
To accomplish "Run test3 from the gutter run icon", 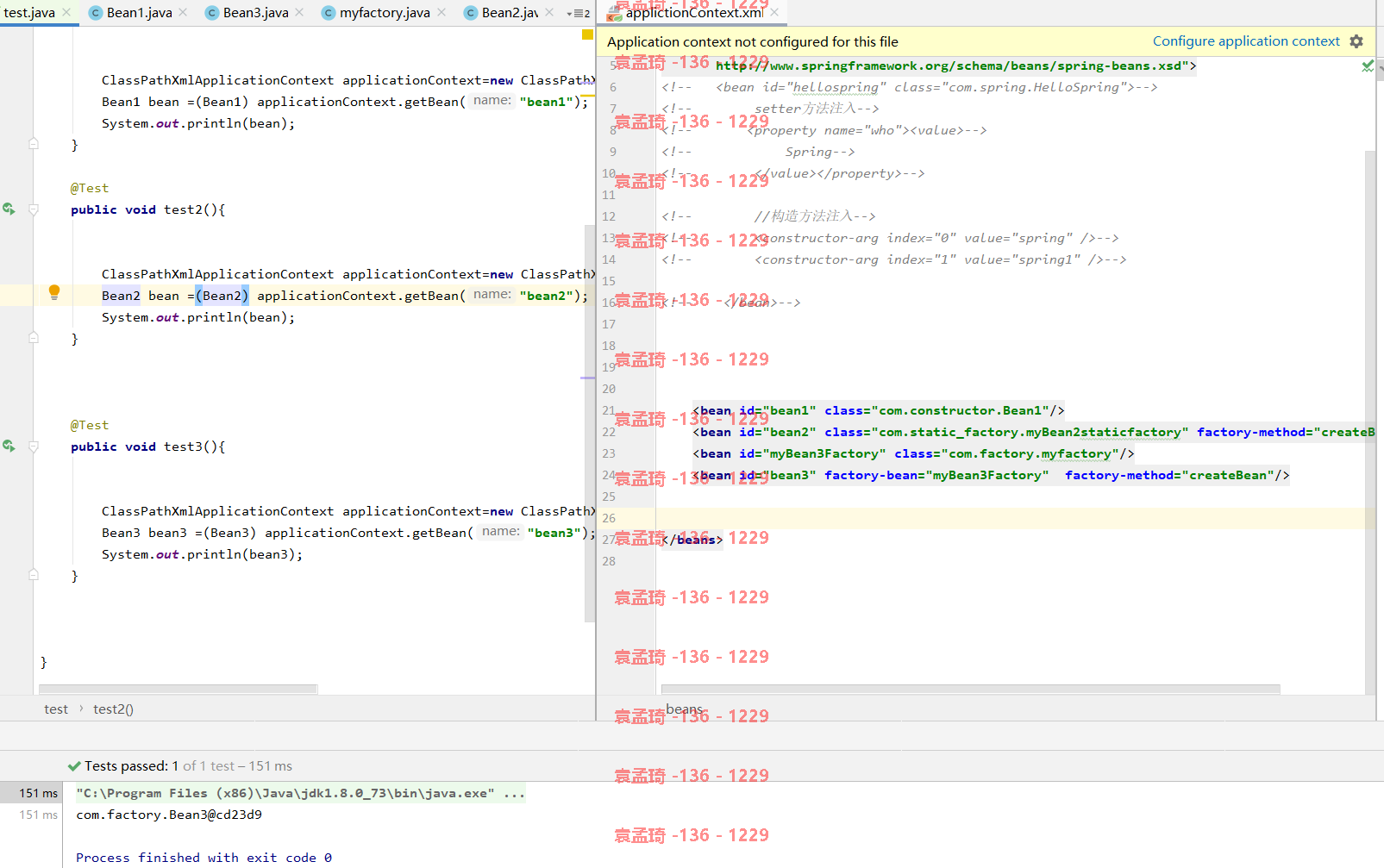I will coord(9,446).
